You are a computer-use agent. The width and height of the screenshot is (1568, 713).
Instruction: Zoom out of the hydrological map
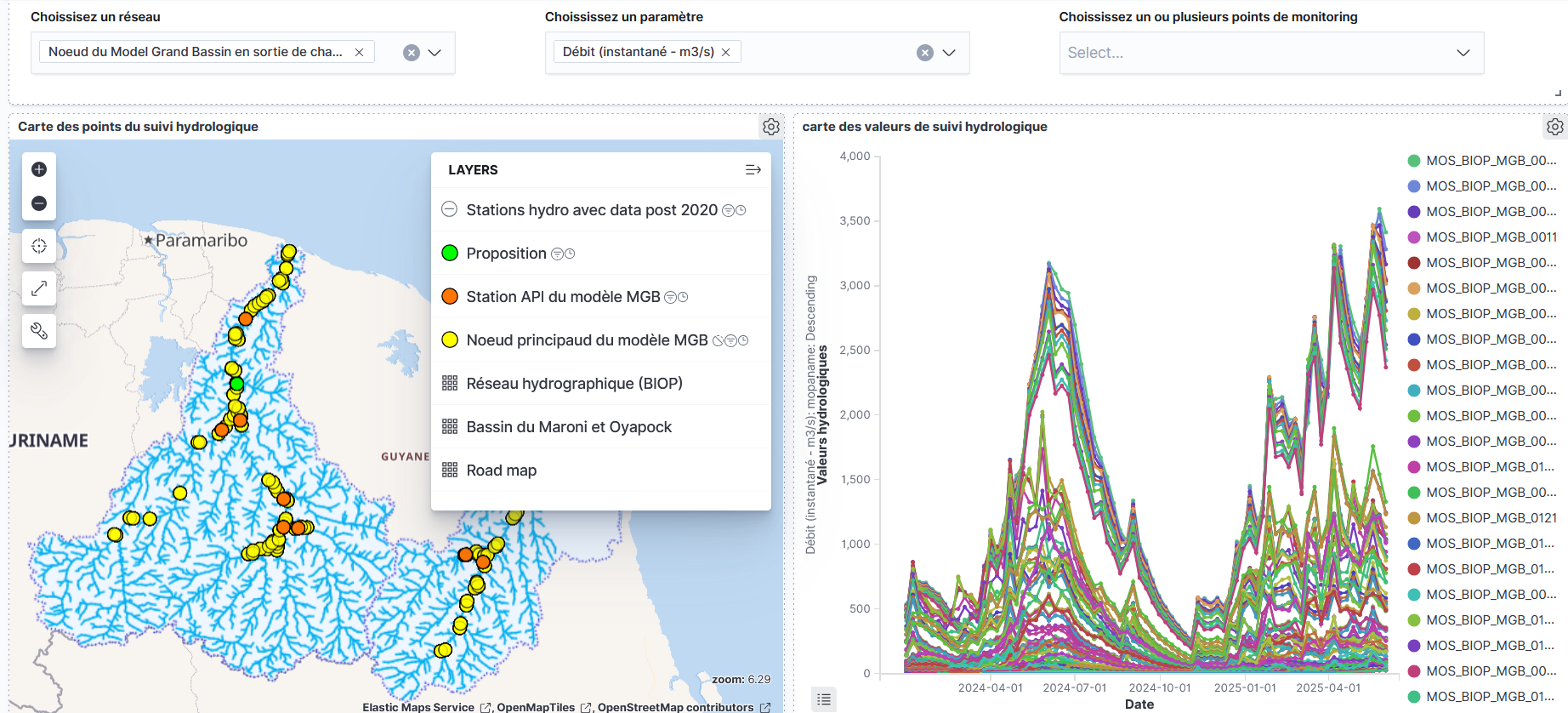pyautogui.click(x=39, y=203)
